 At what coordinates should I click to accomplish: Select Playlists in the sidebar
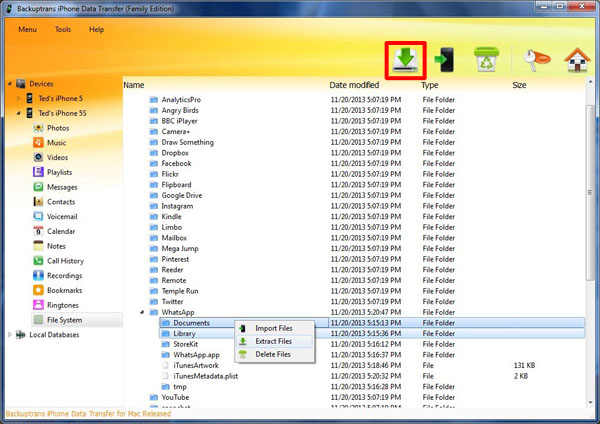[59, 172]
